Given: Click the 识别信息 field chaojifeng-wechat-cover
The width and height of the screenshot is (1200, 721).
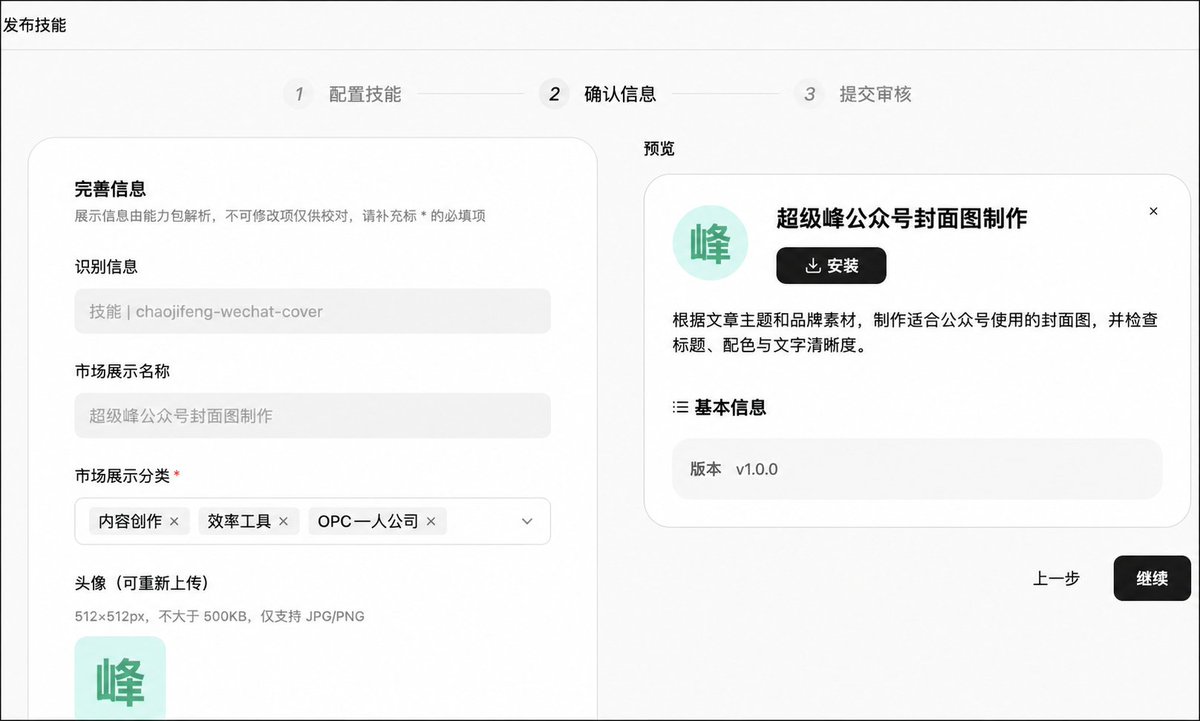Looking at the screenshot, I should click(x=312, y=311).
